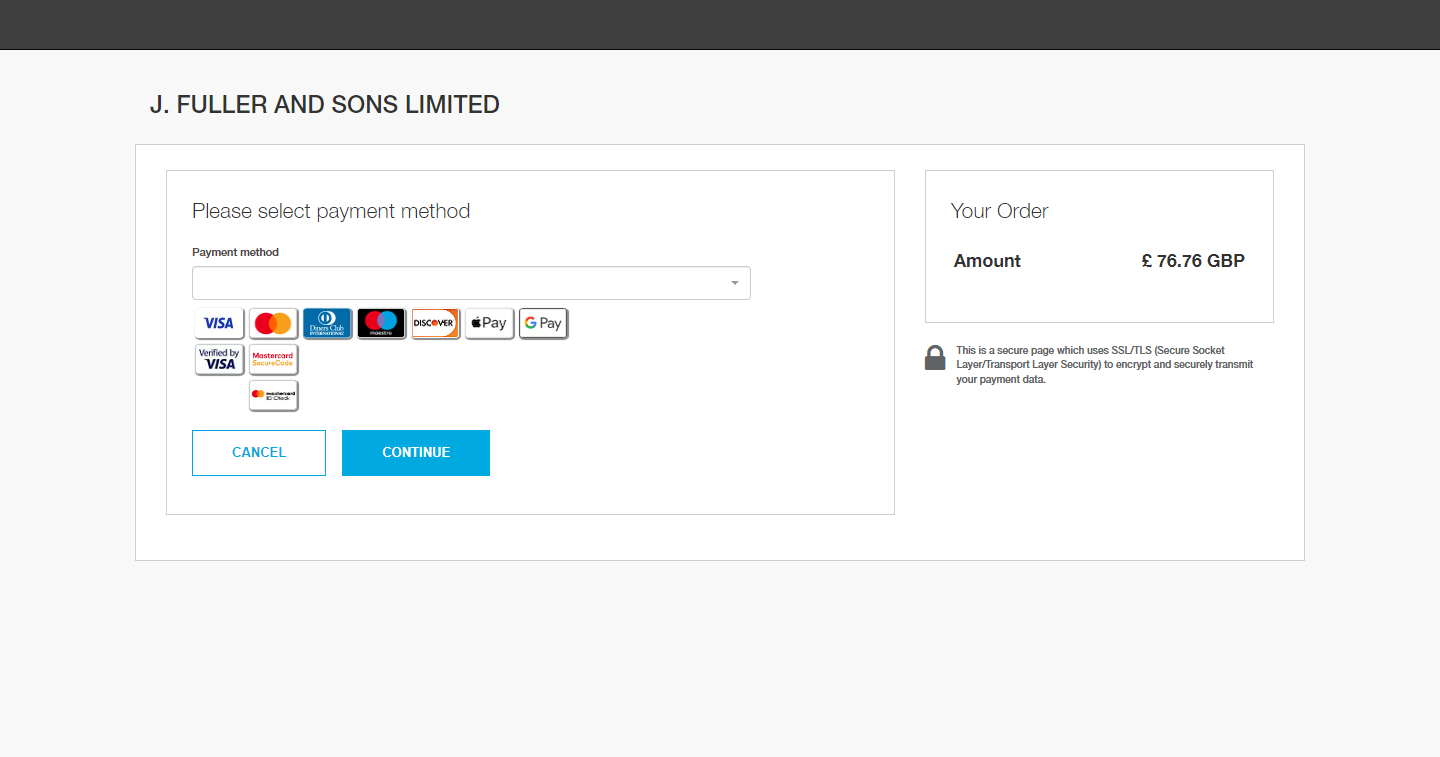The height and width of the screenshot is (757, 1440).
Task: Click the SSL/TLS security notice text
Action: tap(1104, 365)
